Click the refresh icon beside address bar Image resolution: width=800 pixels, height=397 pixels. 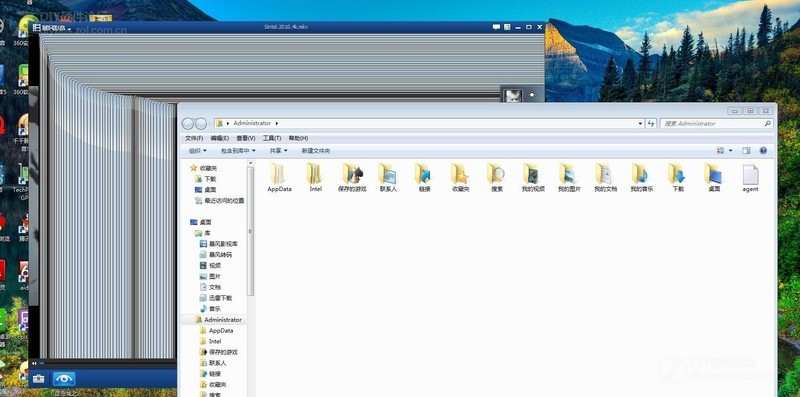(651, 123)
